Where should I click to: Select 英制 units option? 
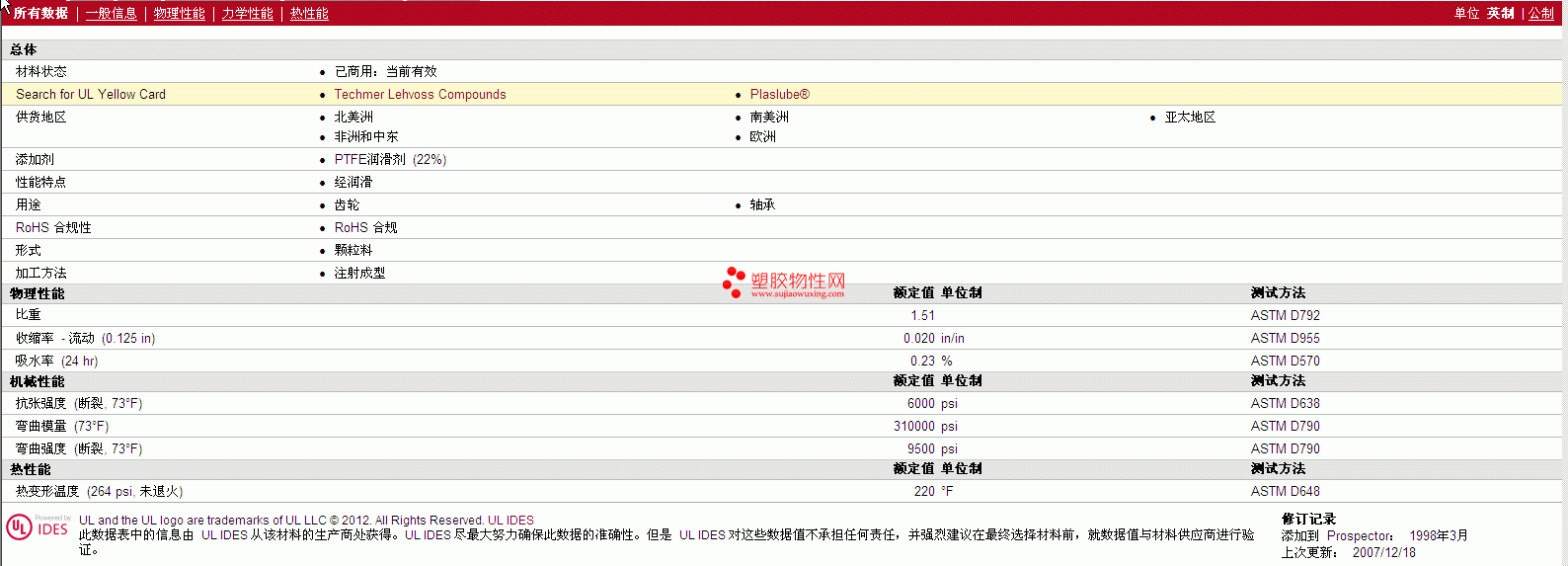[1501, 13]
